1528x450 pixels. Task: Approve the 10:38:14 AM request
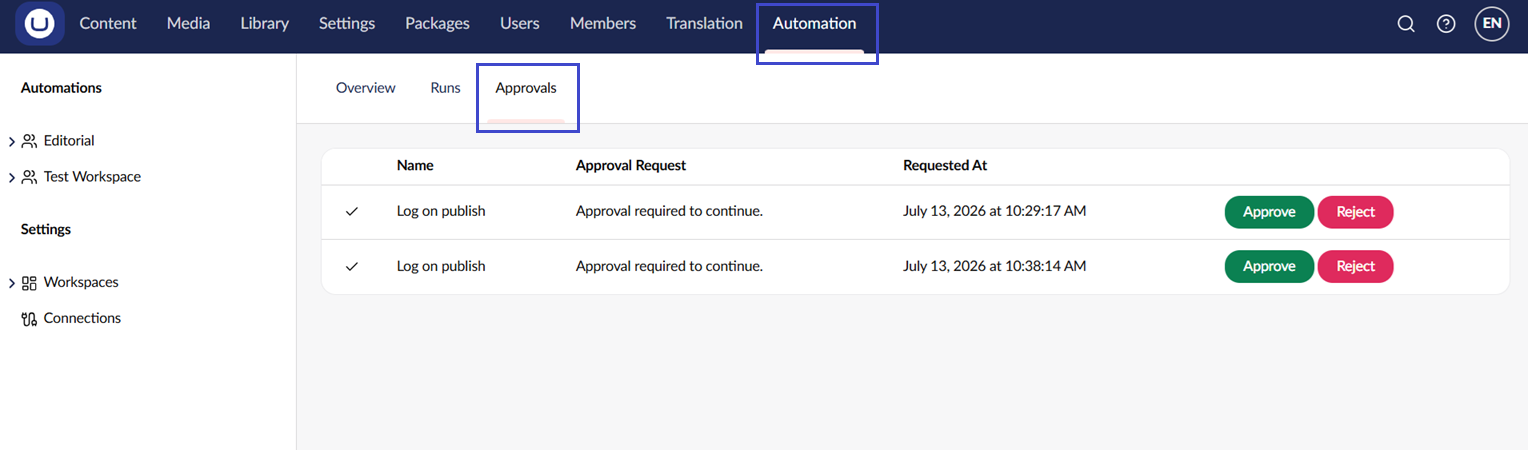pyautogui.click(x=1269, y=266)
